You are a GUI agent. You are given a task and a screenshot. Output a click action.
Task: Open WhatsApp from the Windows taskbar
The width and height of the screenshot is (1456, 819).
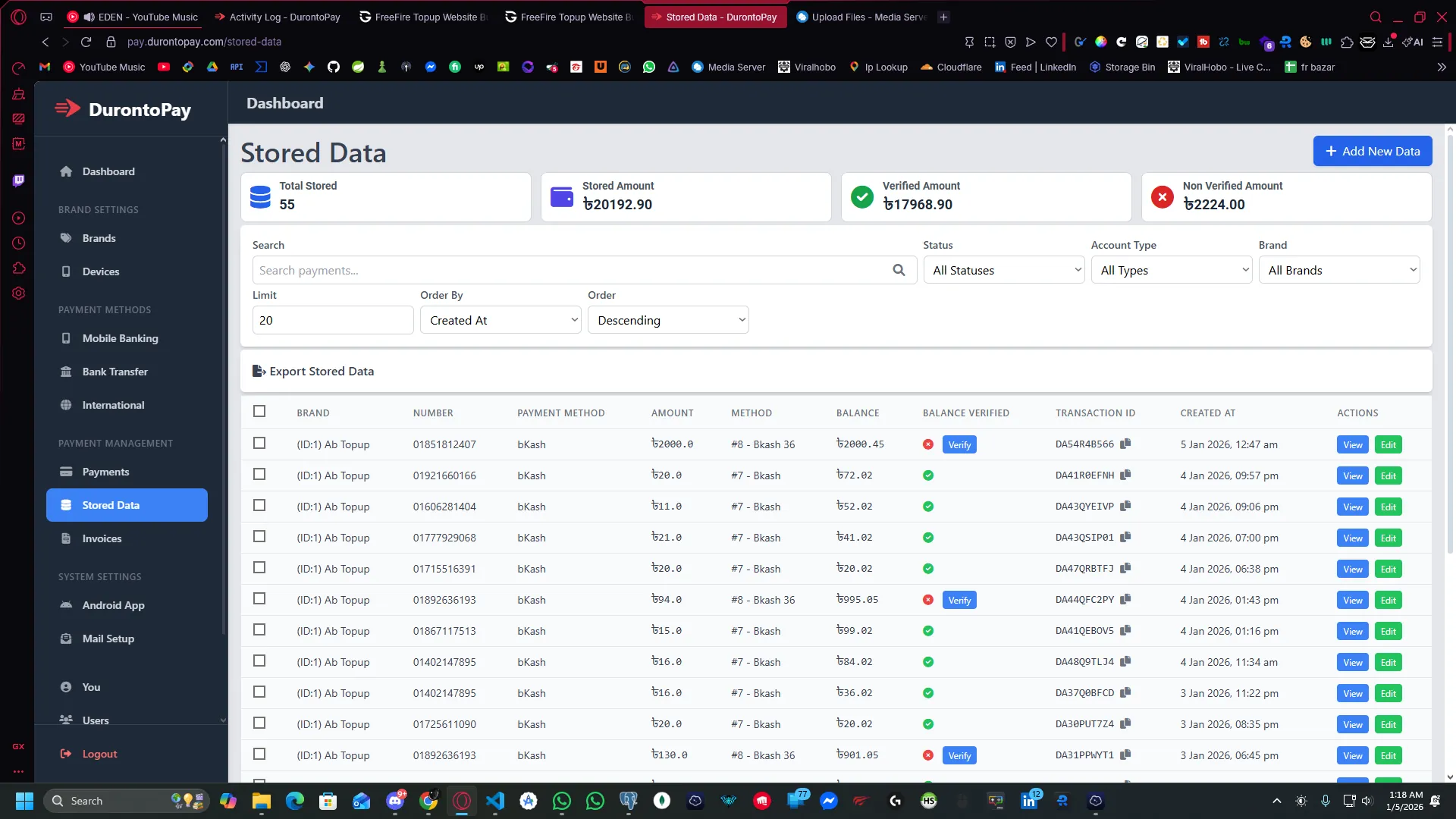pos(562,801)
